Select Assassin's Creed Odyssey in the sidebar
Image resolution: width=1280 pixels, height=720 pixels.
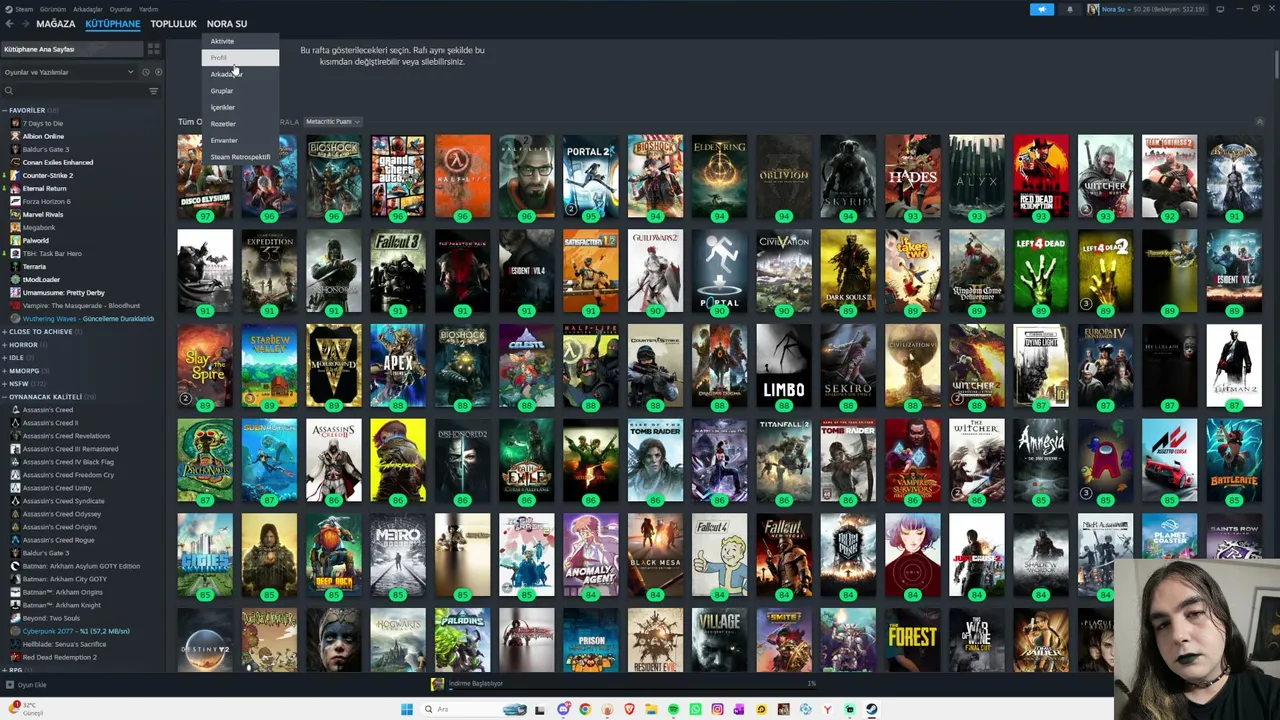point(61,514)
